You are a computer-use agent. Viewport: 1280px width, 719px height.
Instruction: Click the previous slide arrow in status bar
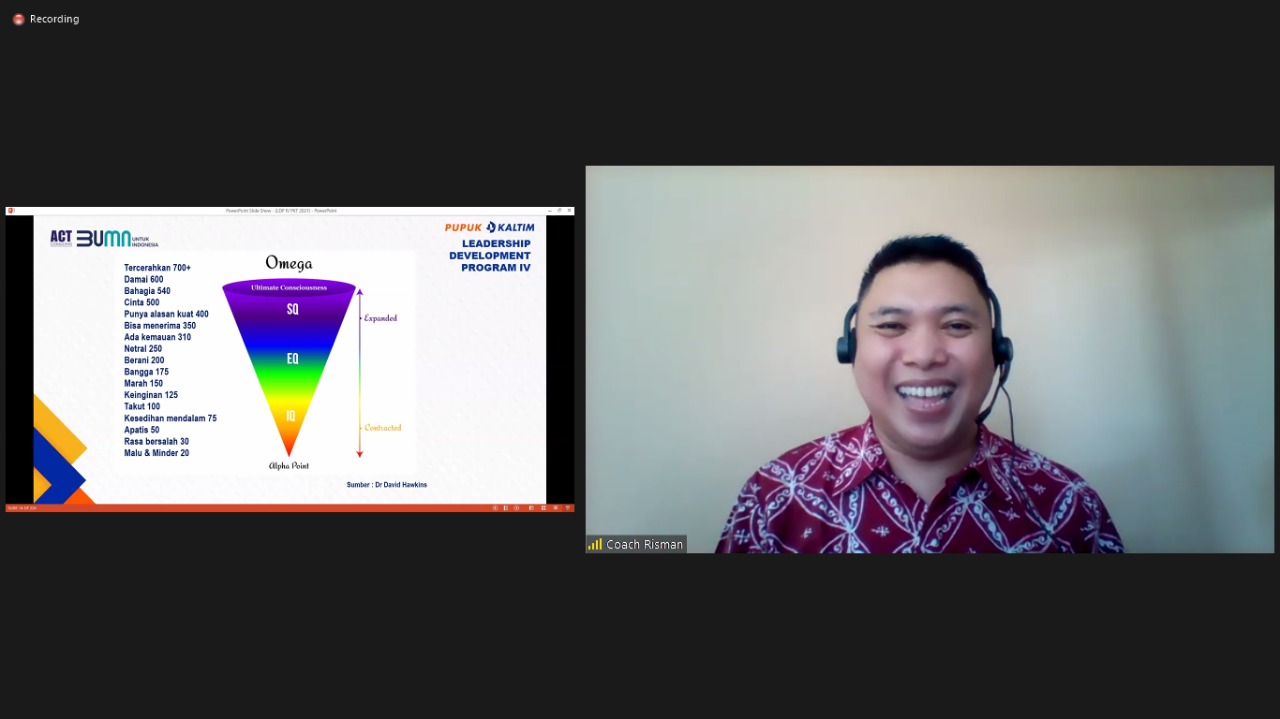(494, 508)
